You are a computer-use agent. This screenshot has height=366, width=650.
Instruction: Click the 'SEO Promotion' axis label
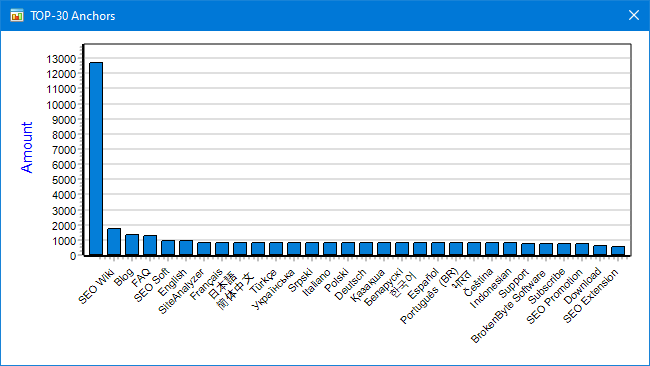click(x=555, y=297)
